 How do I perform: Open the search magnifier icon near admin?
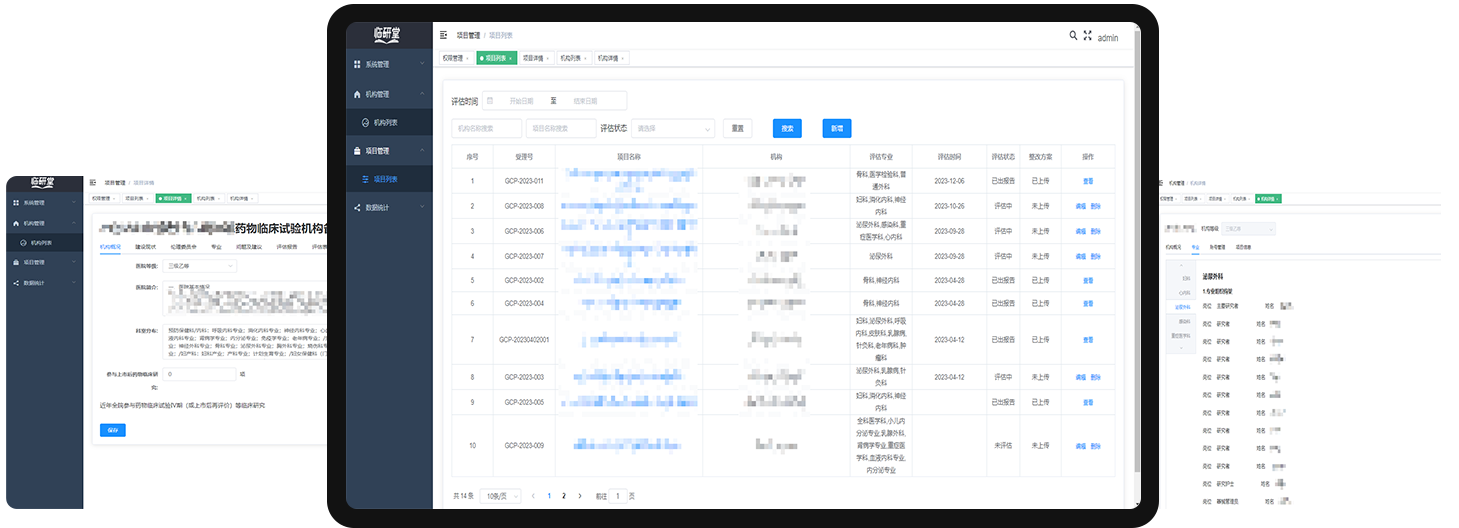coord(1073,35)
